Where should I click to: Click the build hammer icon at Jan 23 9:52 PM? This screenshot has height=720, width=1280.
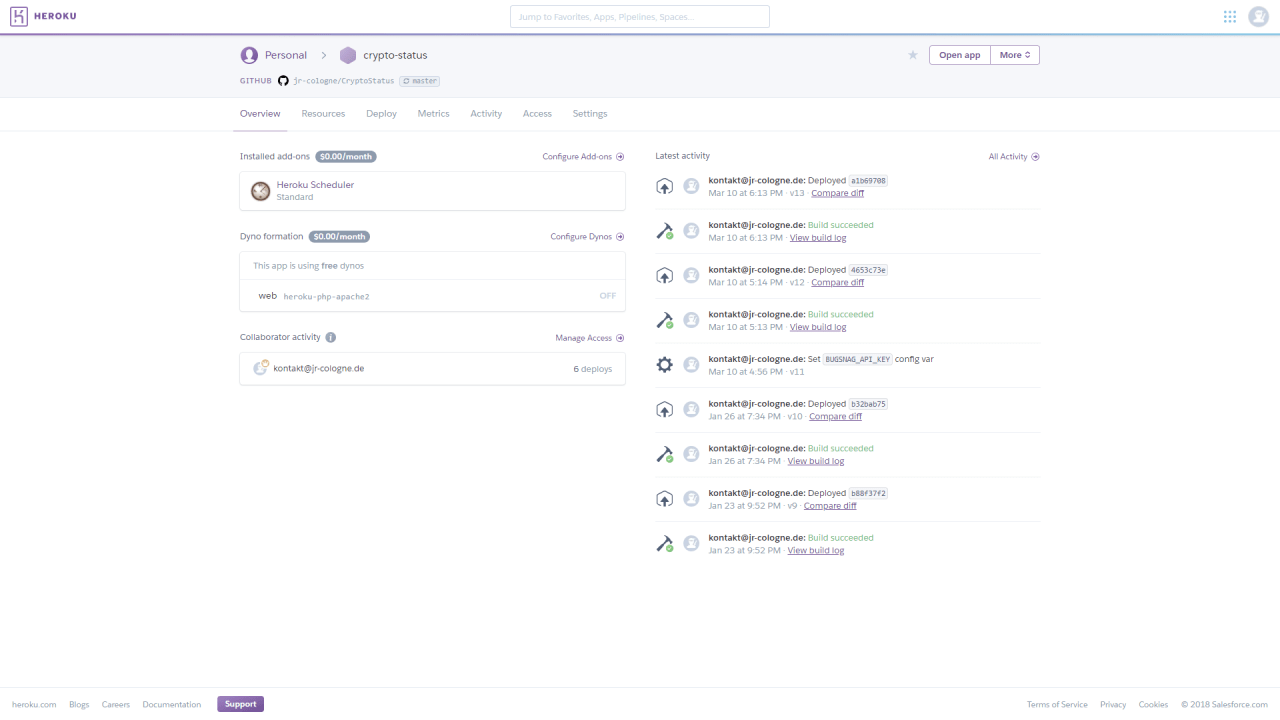[665, 543]
